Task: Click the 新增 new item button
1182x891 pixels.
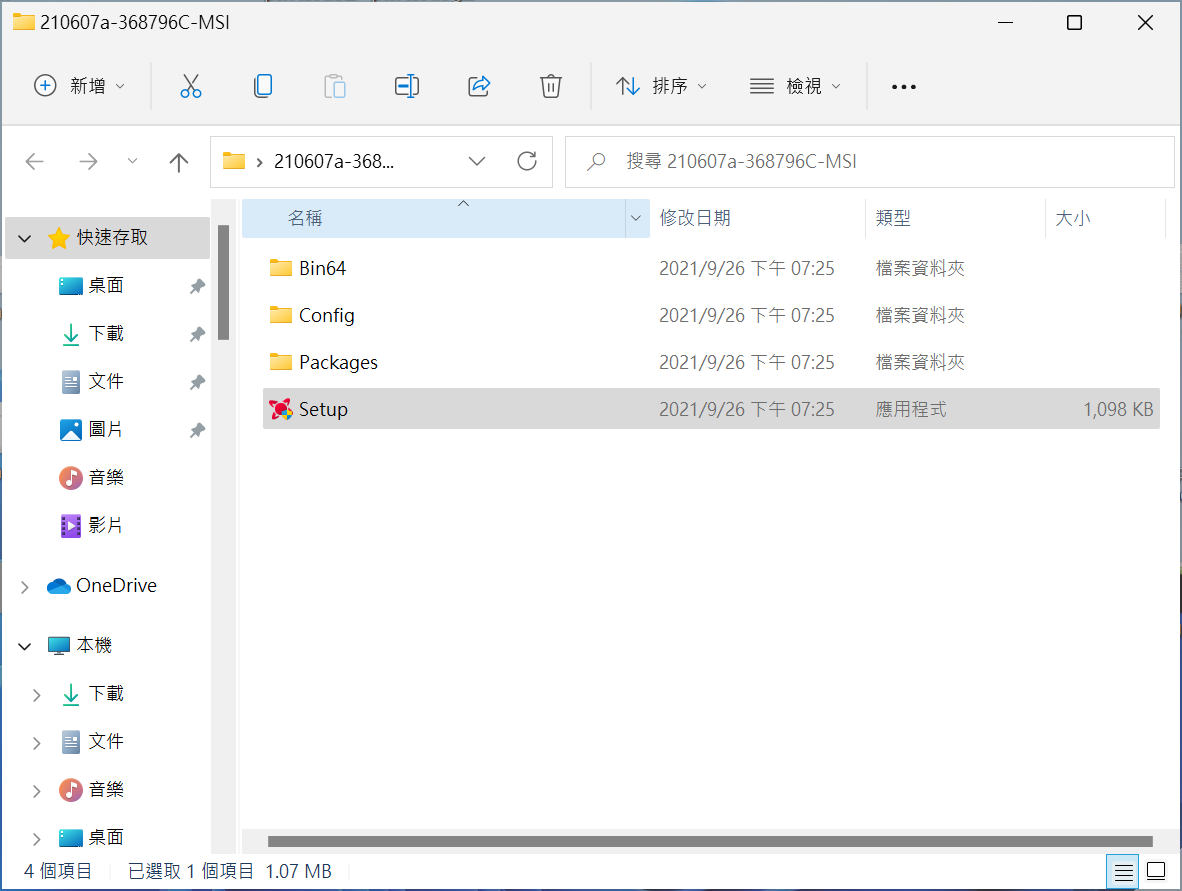Action: click(80, 86)
